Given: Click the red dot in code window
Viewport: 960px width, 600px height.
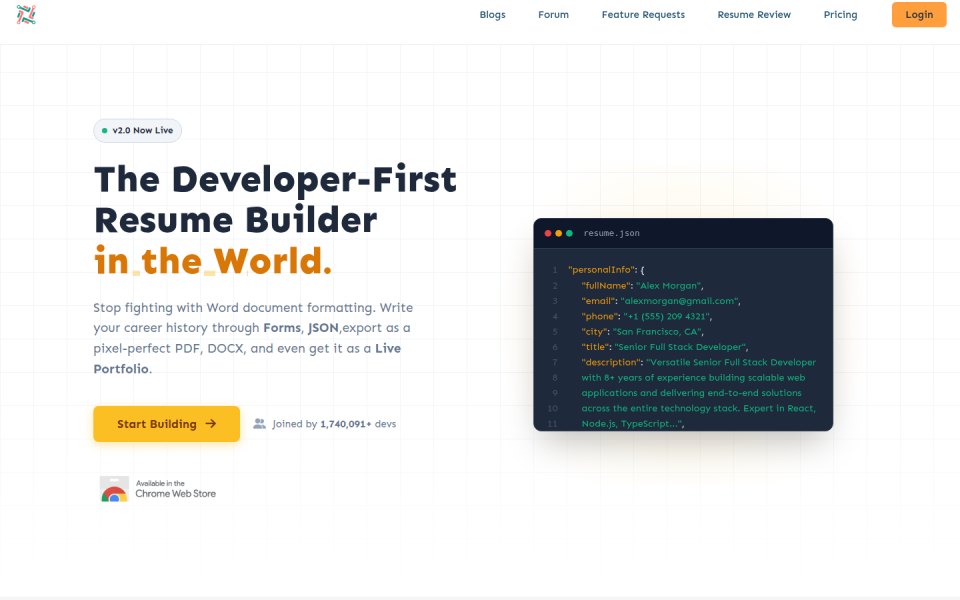Looking at the screenshot, I should pyautogui.click(x=548, y=233).
